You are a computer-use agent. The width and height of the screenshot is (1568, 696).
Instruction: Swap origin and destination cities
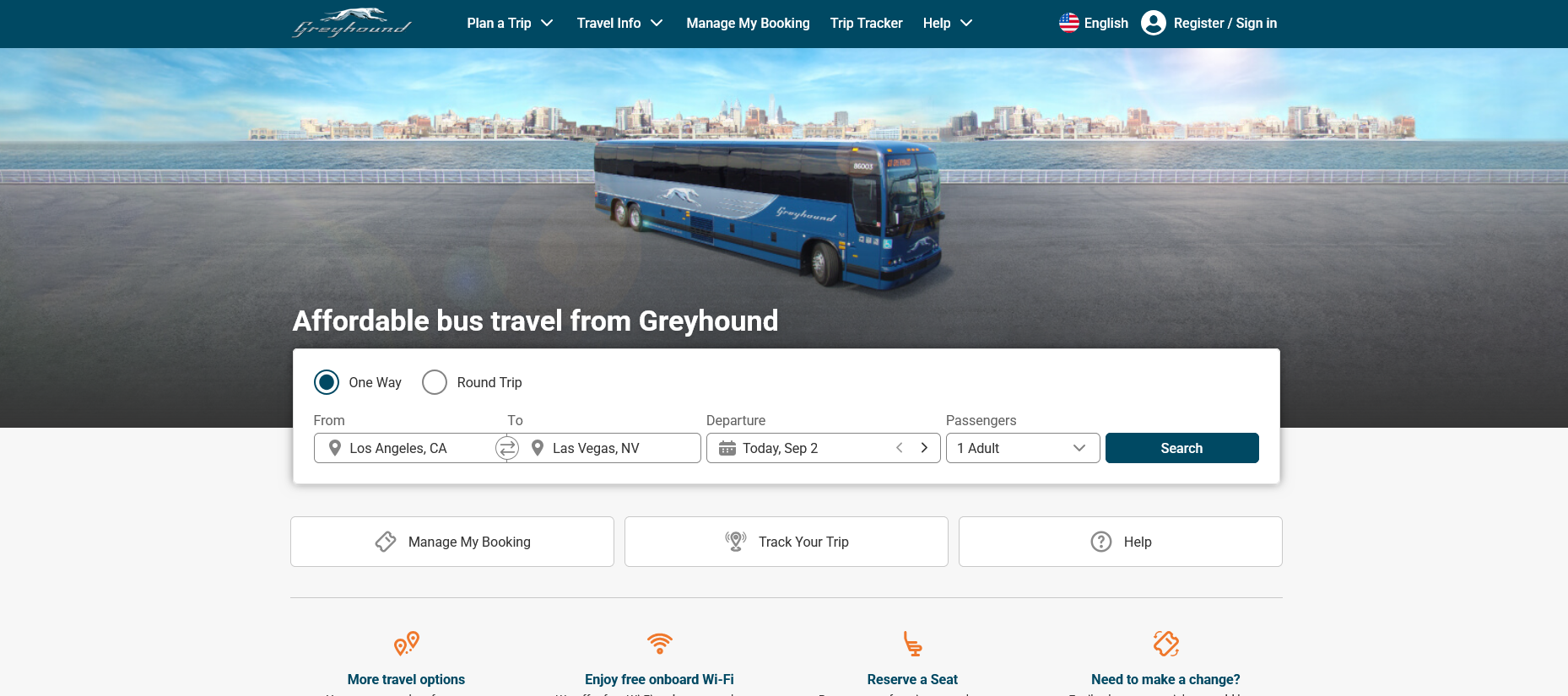point(507,448)
